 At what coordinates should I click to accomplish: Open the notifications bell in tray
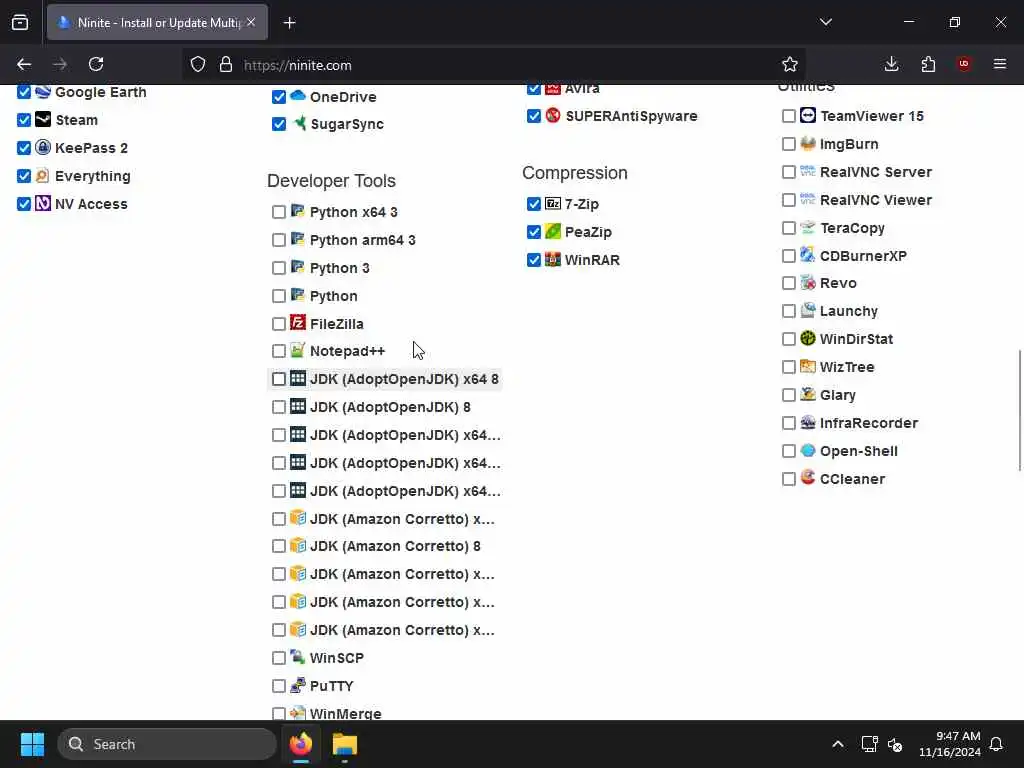click(997, 744)
